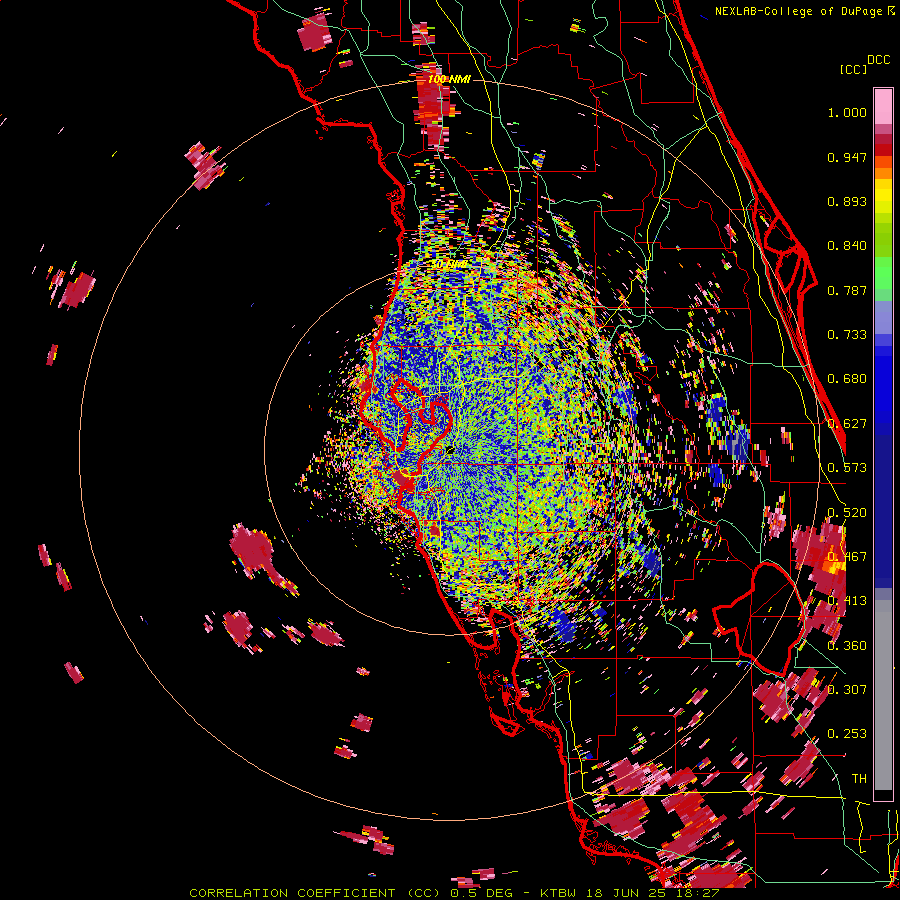Select the 0.520 scale value
This screenshot has width=900, height=900.
[x=847, y=513]
